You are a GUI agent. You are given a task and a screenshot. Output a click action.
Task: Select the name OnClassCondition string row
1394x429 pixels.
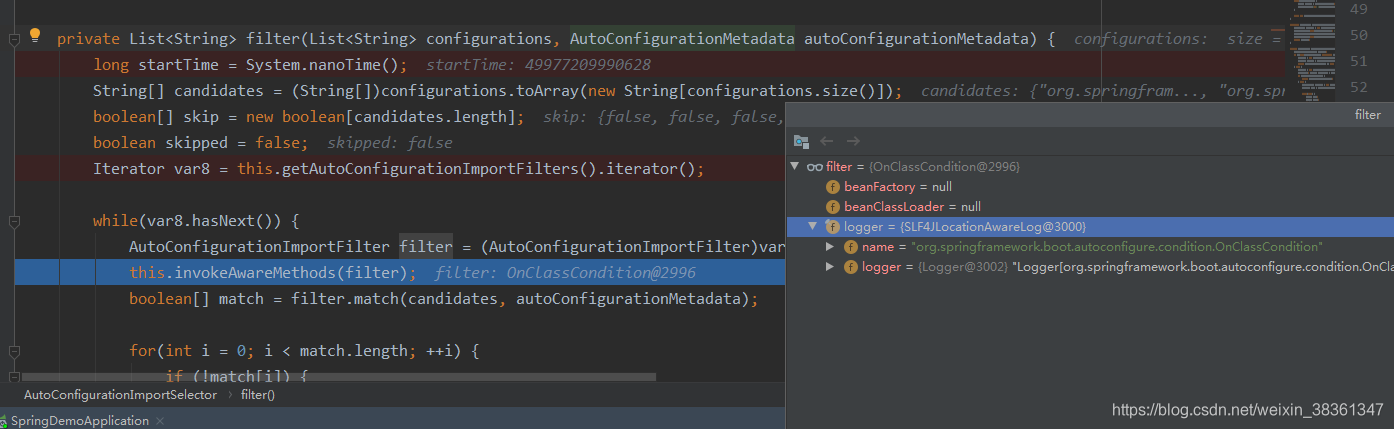pos(1089,247)
